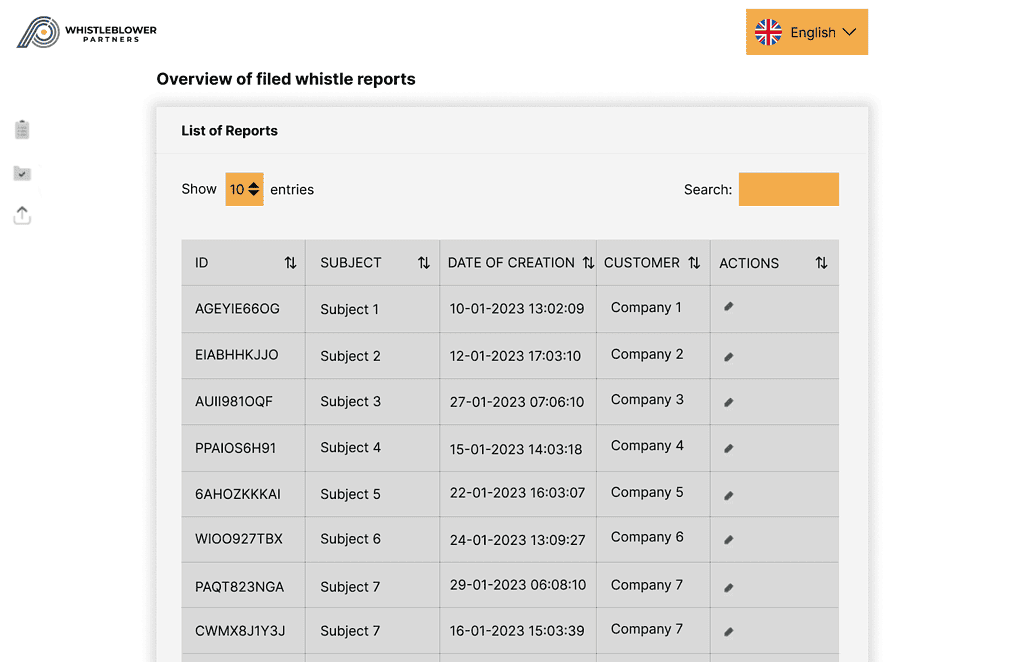Click date 29-01-2023 06:08:10
The height and width of the screenshot is (662, 1024).
click(x=518, y=584)
